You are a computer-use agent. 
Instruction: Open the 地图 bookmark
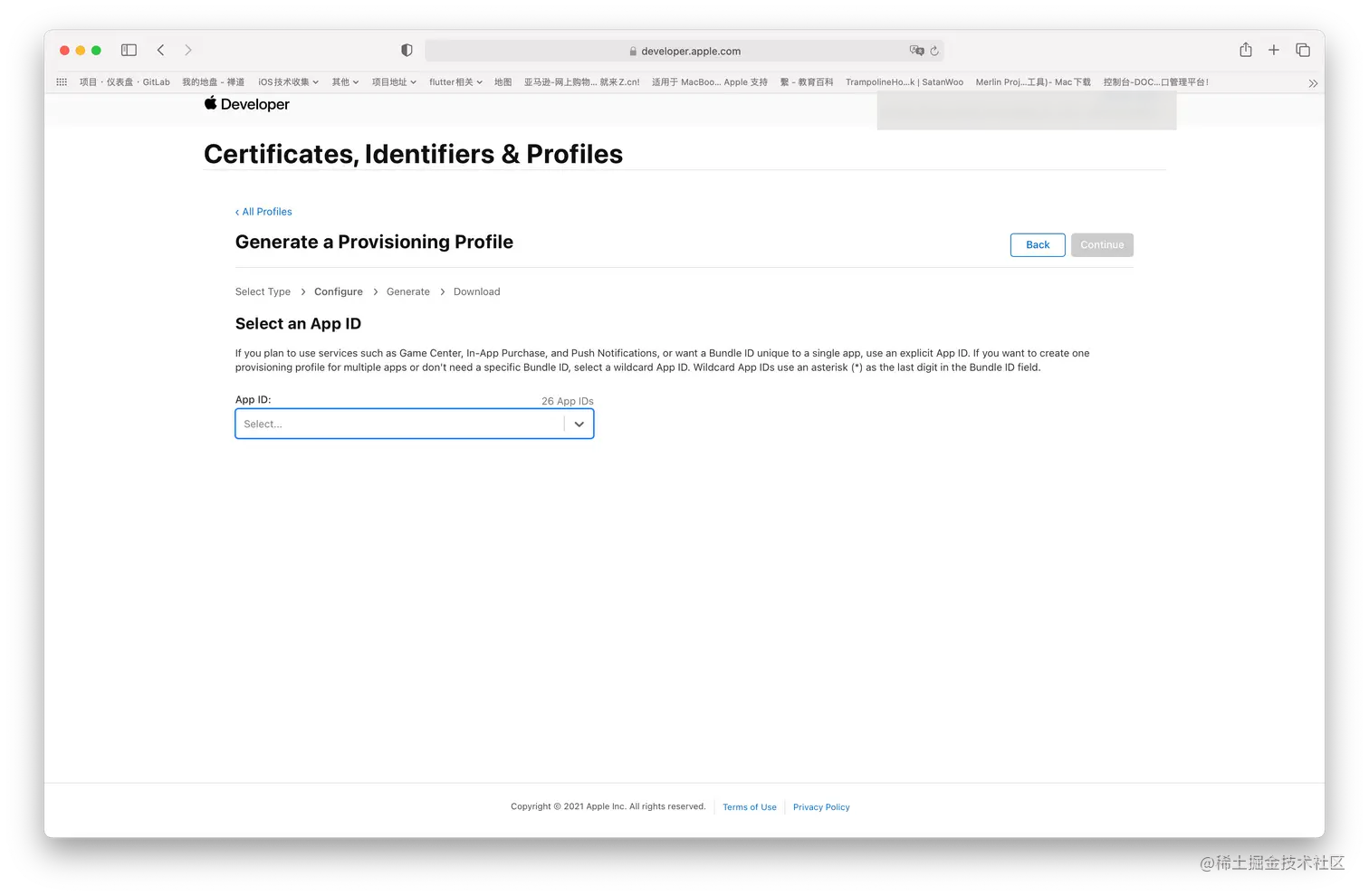tap(503, 81)
